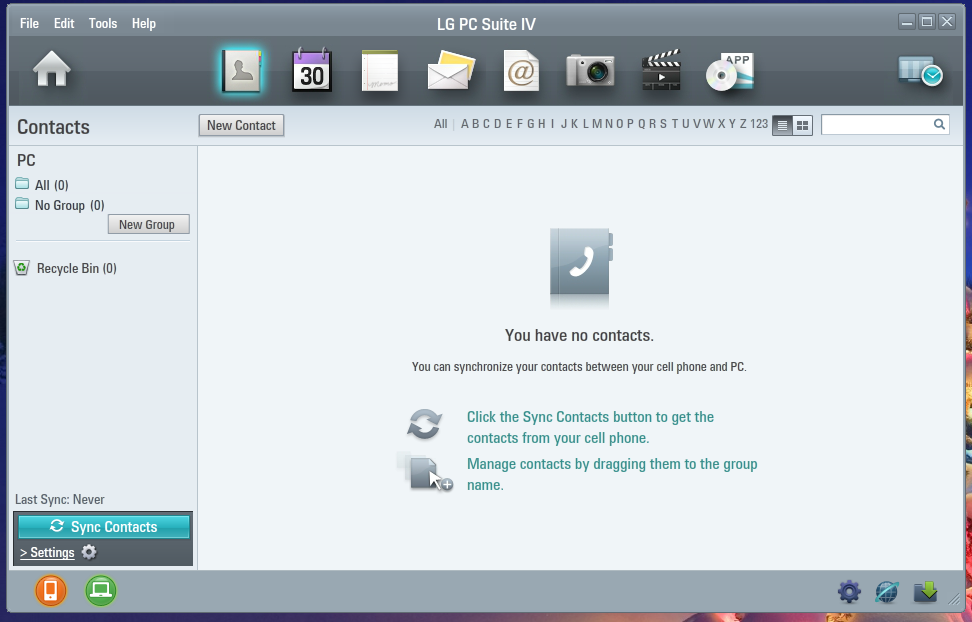Open the sync Settings link
The width and height of the screenshot is (972, 622).
[x=47, y=553]
